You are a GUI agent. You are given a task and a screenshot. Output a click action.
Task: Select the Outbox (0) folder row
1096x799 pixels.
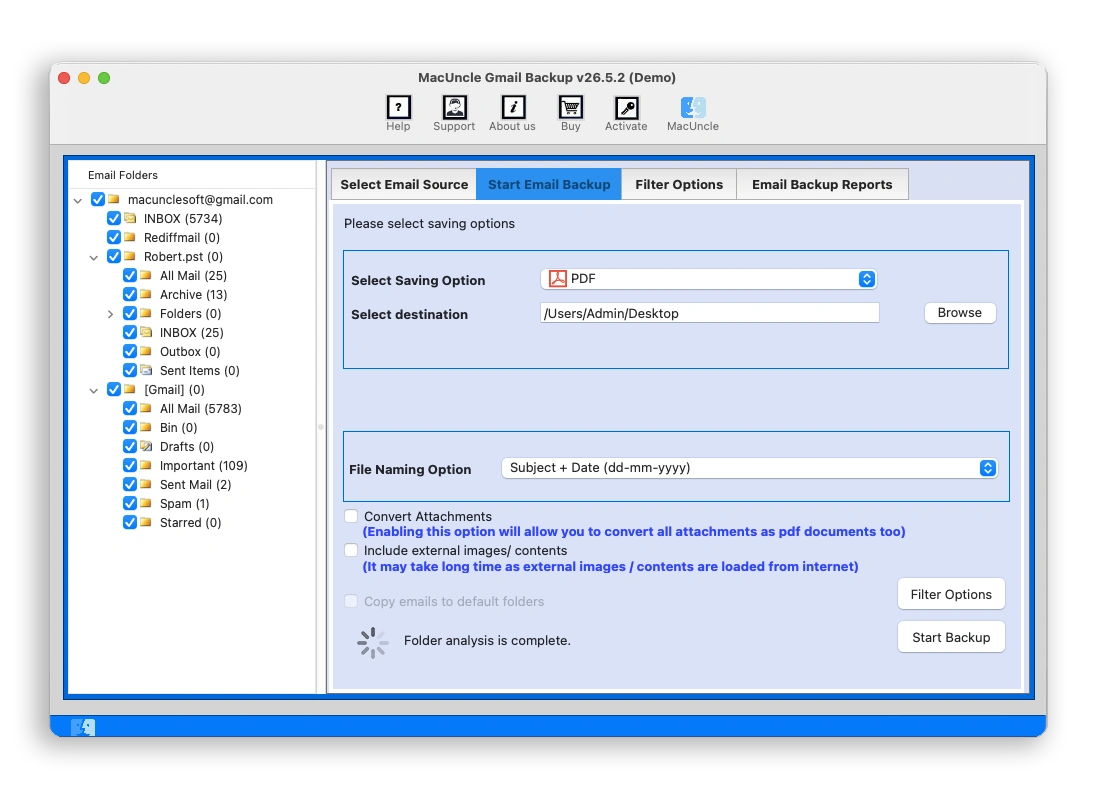pos(189,352)
